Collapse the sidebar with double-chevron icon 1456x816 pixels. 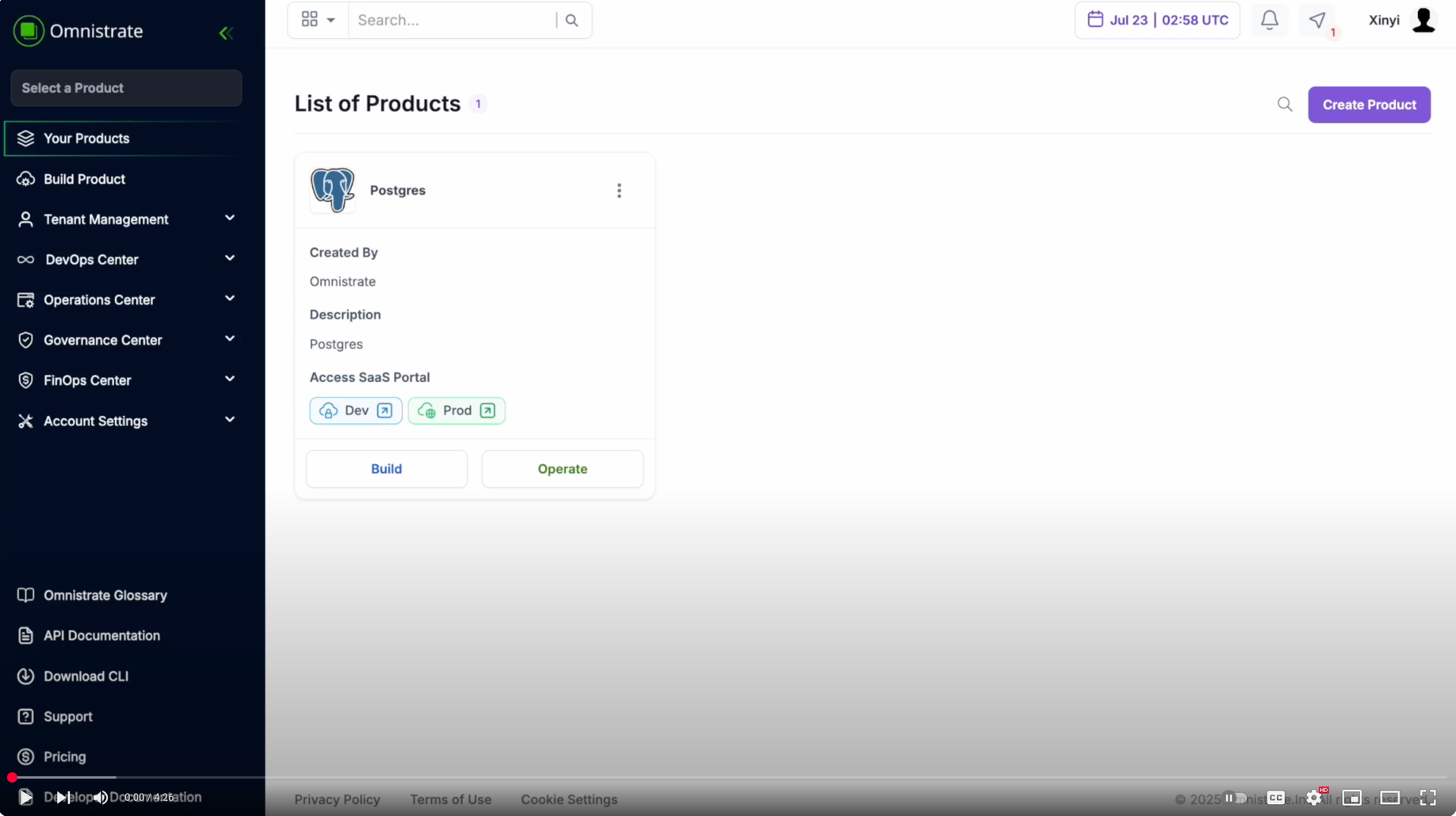coord(226,32)
